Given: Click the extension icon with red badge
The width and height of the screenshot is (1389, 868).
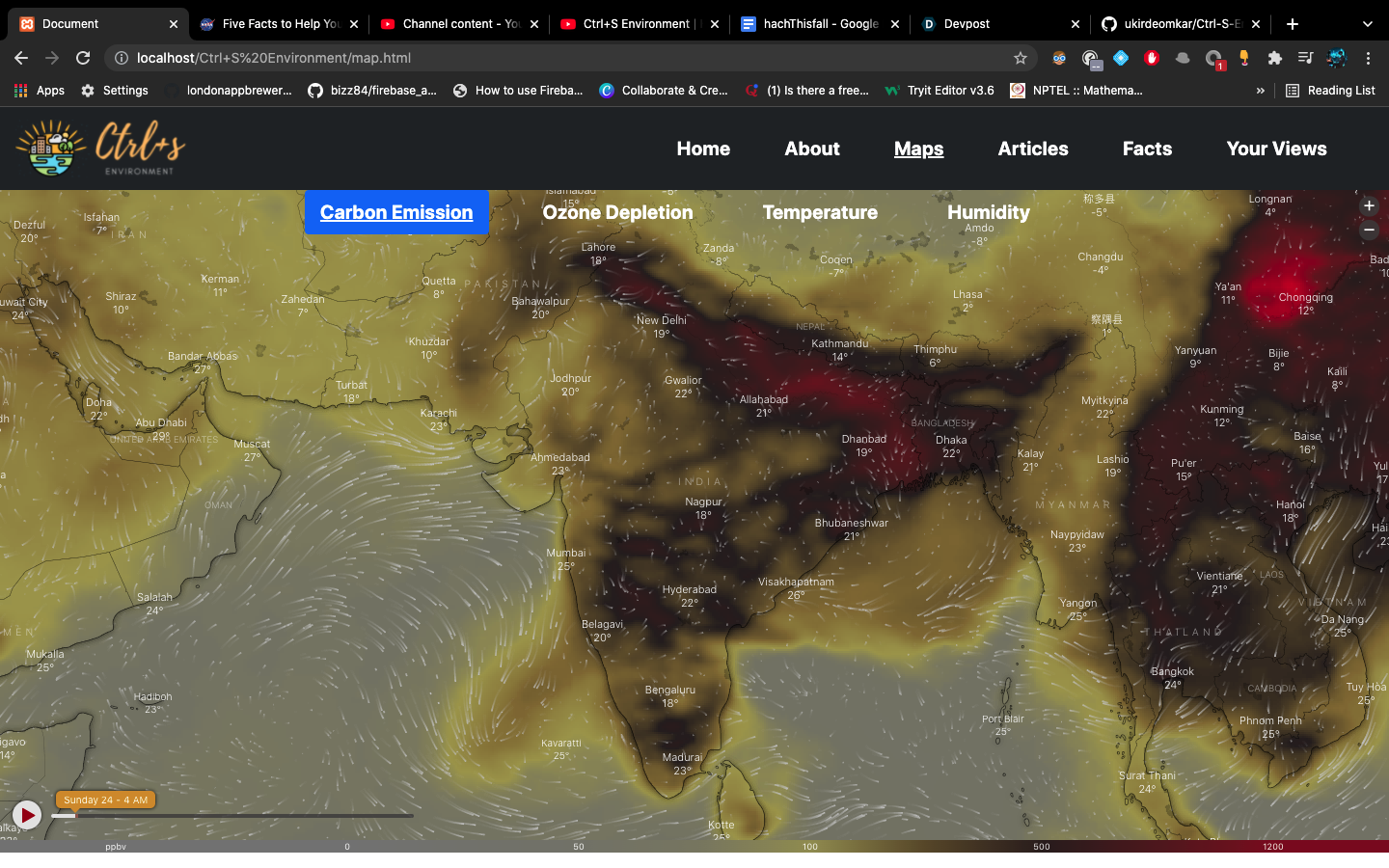Looking at the screenshot, I should pos(1214,60).
